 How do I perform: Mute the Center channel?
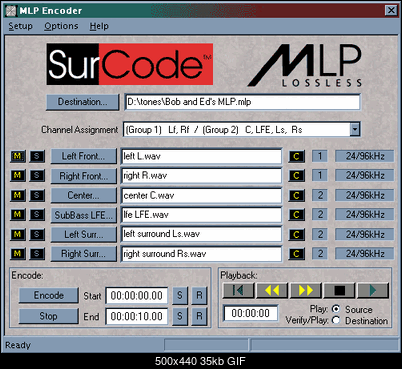pos(17,195)
